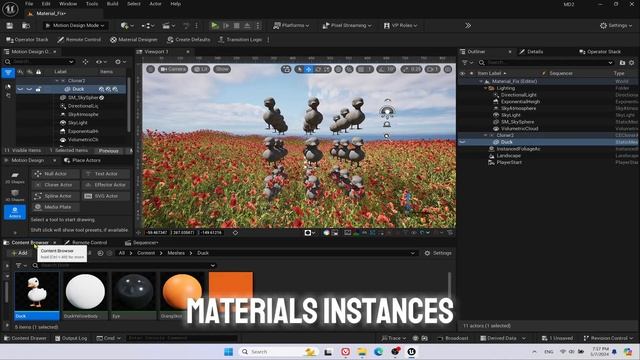Click the Null Actor button
The image size is (640, 360).
(x=56, y=174)
